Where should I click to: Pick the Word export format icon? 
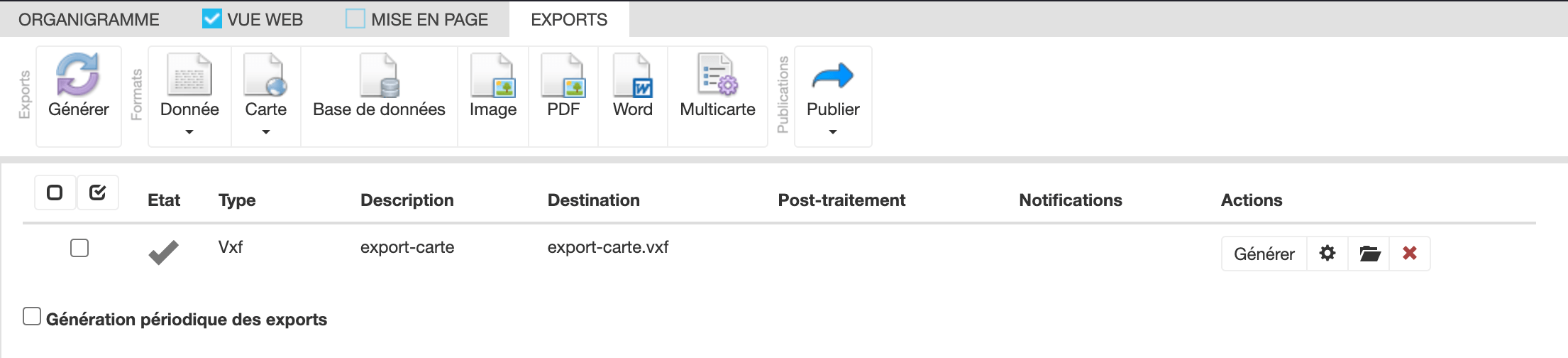[633, 75]
